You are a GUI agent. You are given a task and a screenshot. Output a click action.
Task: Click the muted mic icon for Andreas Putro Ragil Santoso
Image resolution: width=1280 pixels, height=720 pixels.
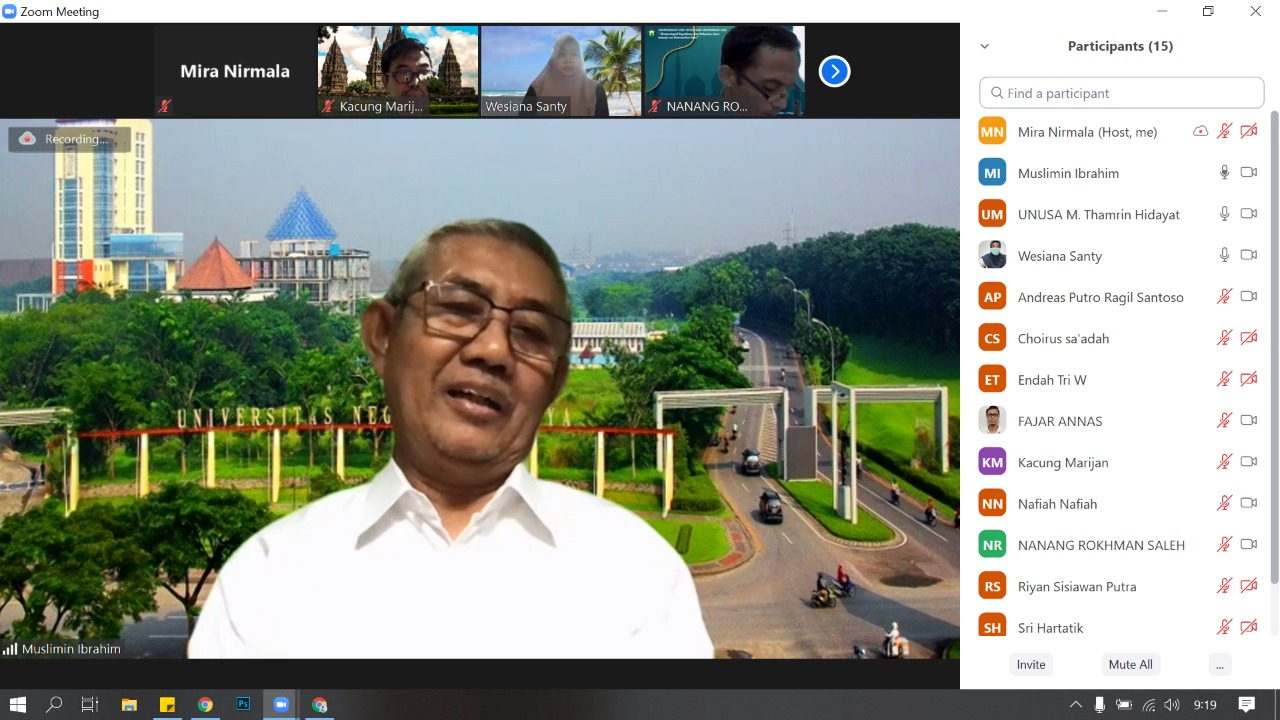tap(1224, 296)
